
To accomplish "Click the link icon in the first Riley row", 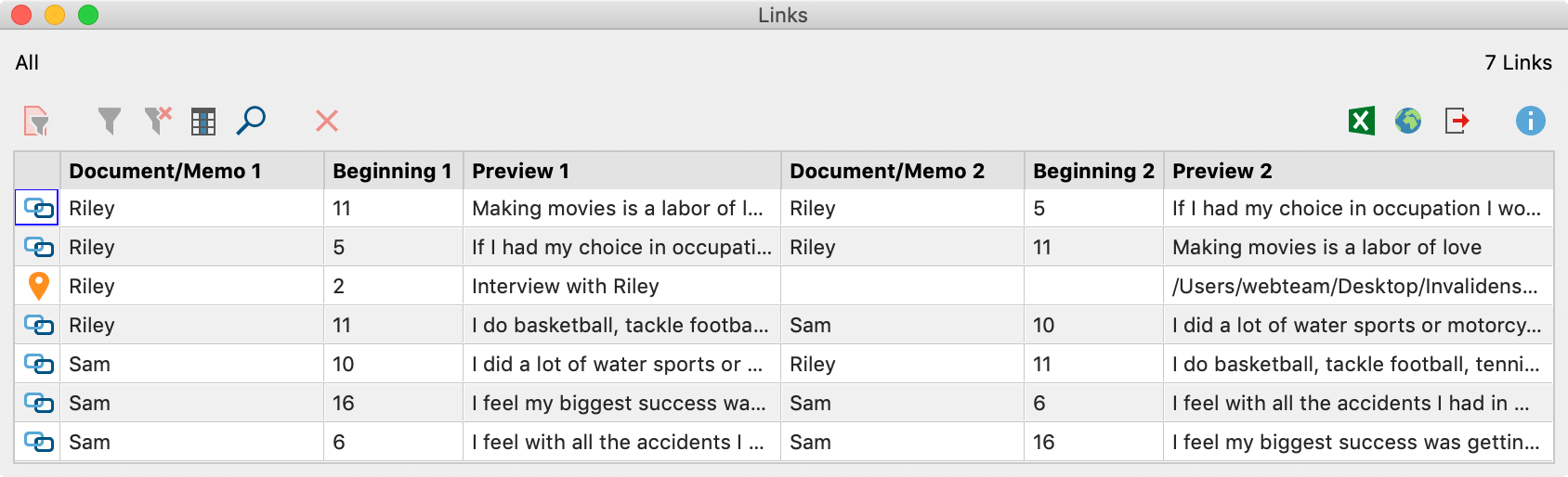I will coord(38,208).
